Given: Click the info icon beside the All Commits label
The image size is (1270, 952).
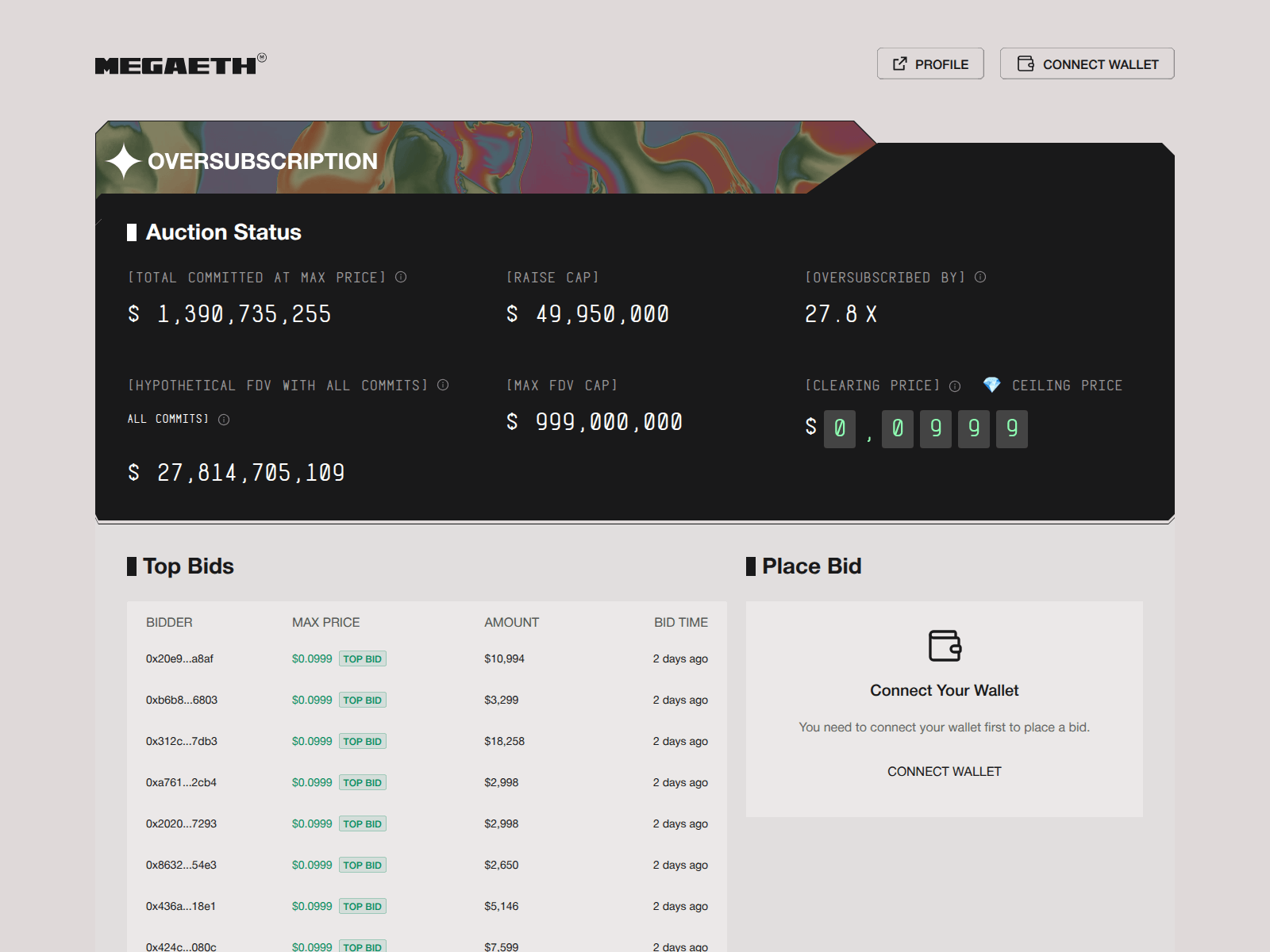Looking at the screenshot, I should click(224, 420).
